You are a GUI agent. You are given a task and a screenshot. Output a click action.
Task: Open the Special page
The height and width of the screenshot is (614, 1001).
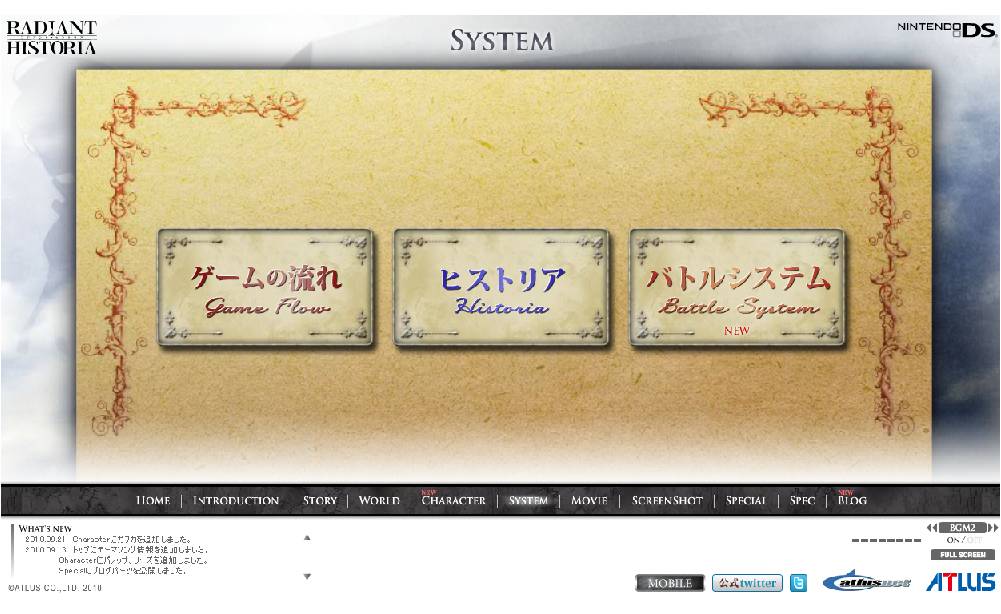coord(746,500)
